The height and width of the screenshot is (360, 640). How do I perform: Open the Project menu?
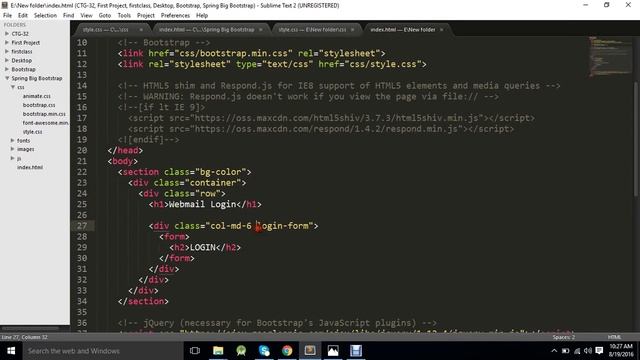point(146,16)
